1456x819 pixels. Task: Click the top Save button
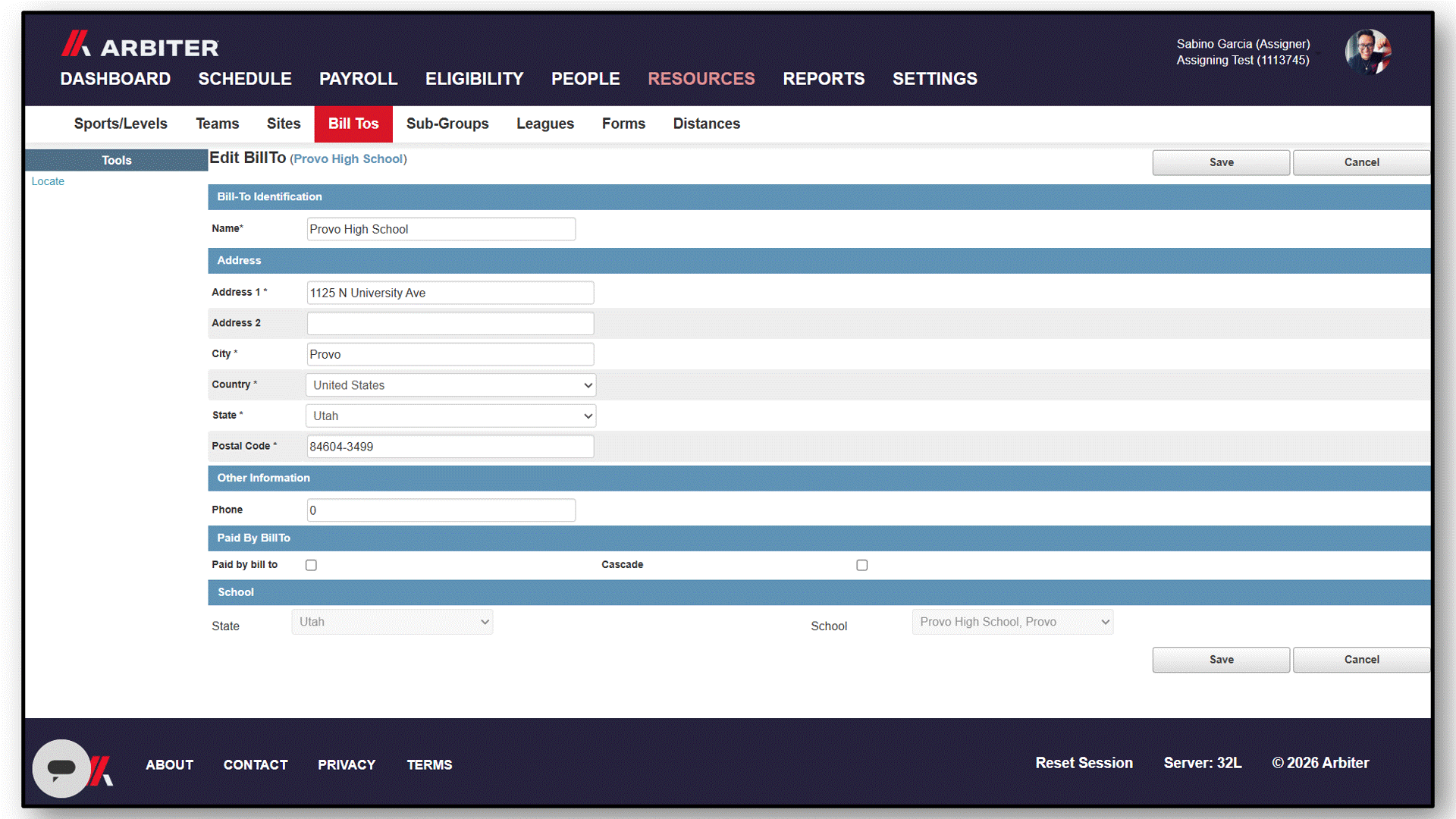(x=1221, y=162)
